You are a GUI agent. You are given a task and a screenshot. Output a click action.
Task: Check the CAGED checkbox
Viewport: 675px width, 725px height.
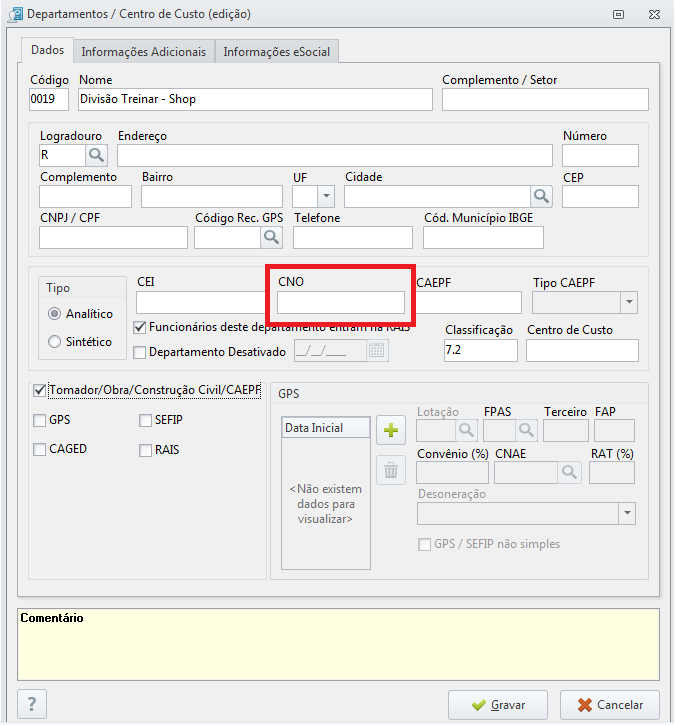[x=40, y=449]
